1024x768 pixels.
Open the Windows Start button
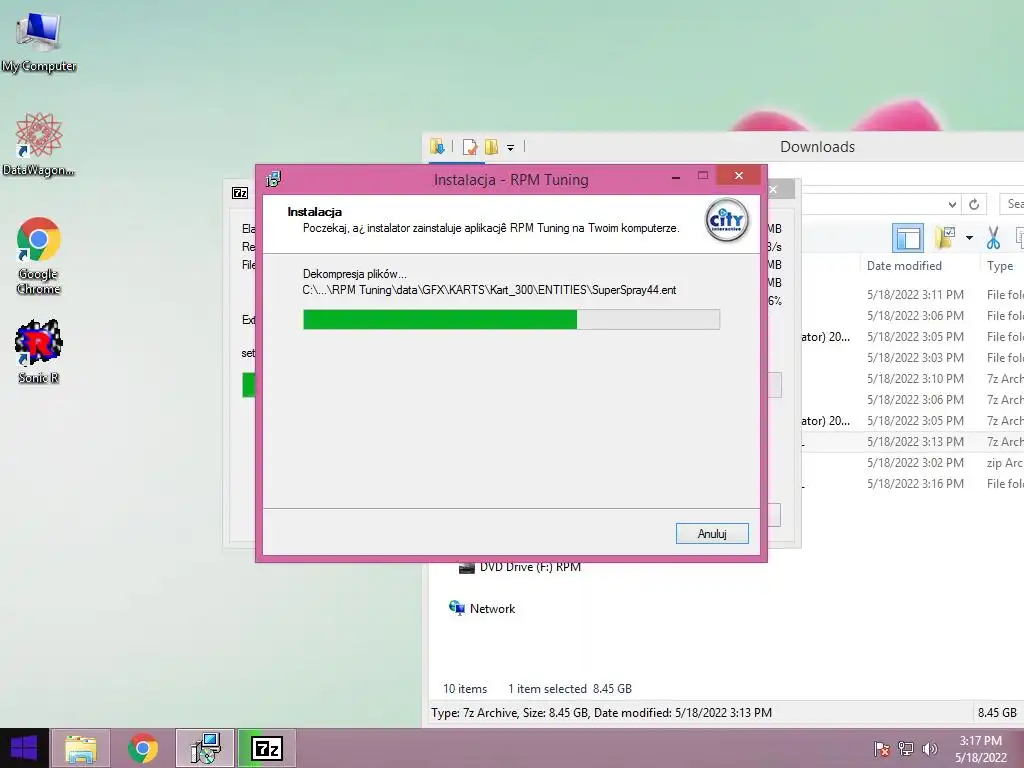click(x=24, y=748)
